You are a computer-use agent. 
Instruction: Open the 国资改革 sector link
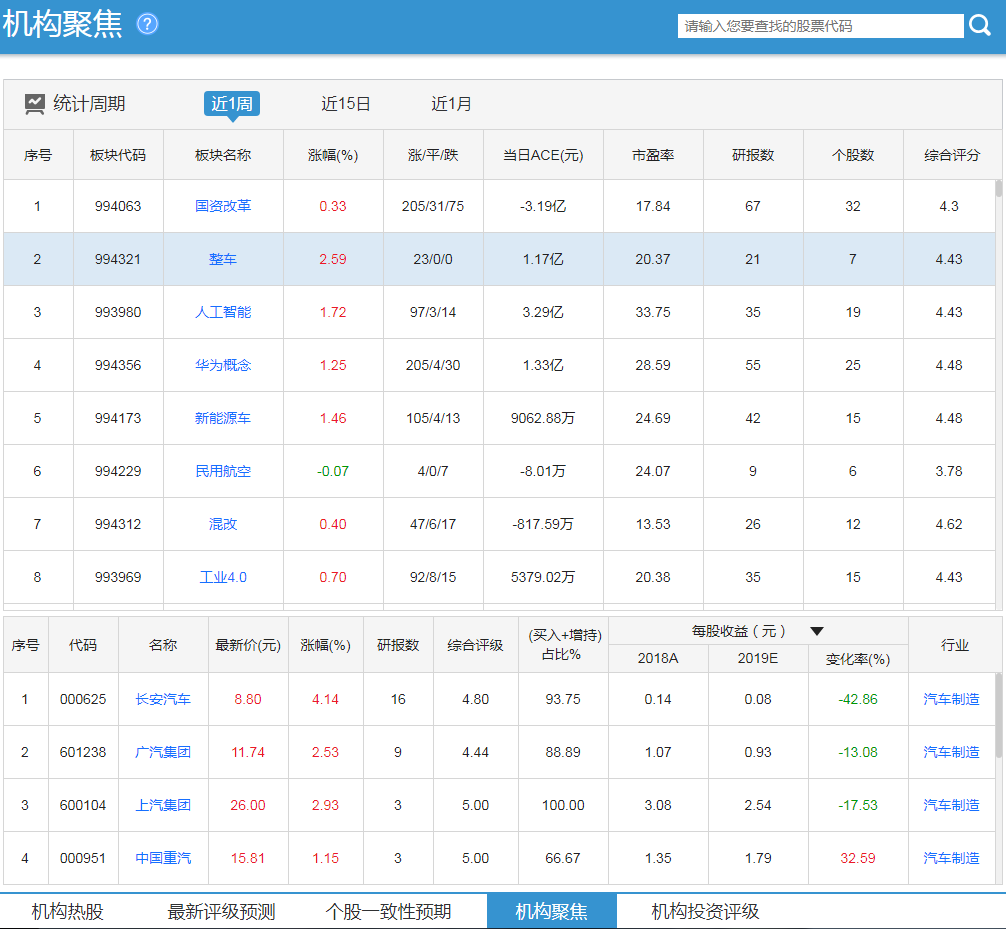[x=223, y=206]
